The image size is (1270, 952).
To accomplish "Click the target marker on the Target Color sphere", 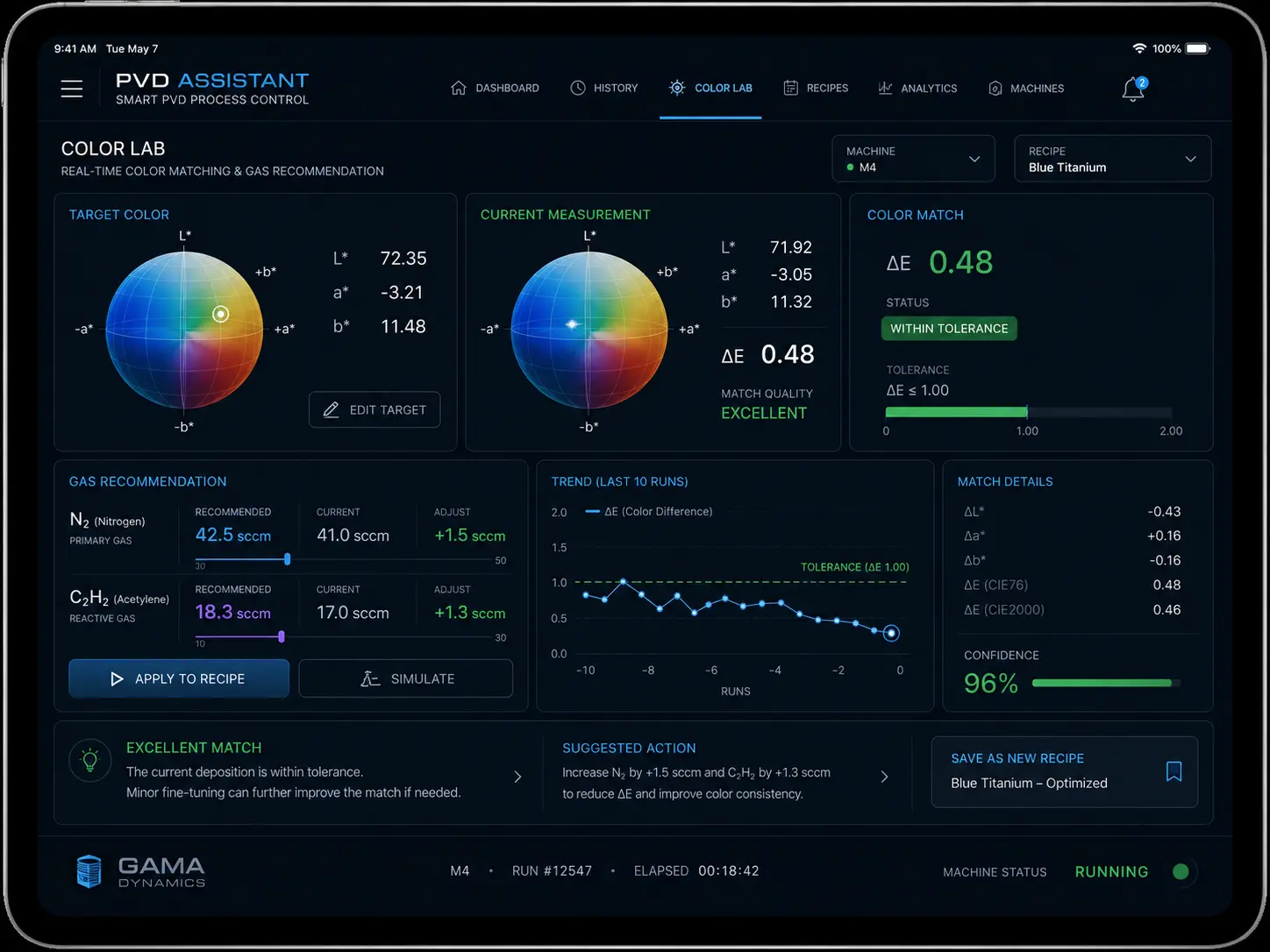I will pos(221,314).
